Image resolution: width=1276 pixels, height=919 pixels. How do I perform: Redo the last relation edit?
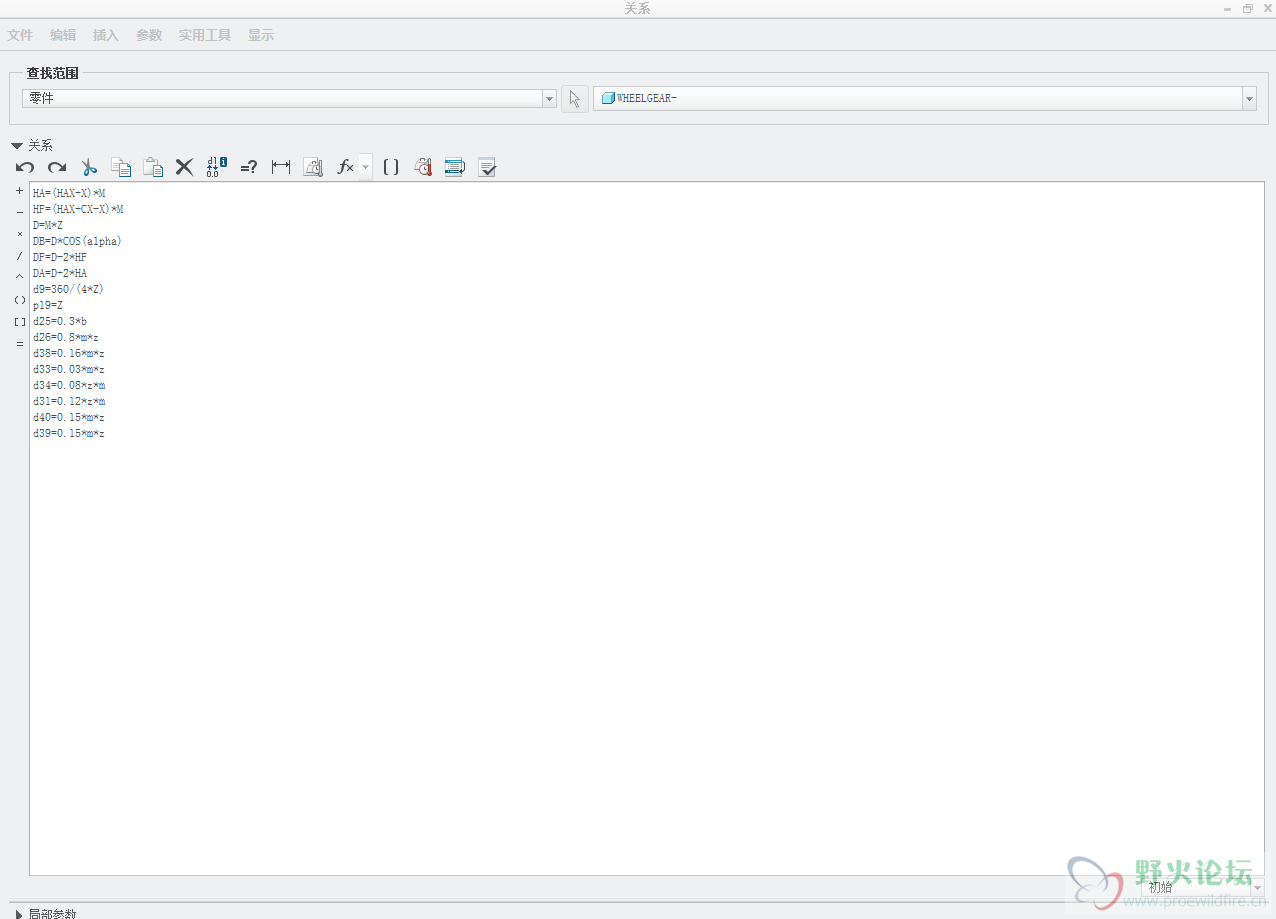tap(57, 167)
